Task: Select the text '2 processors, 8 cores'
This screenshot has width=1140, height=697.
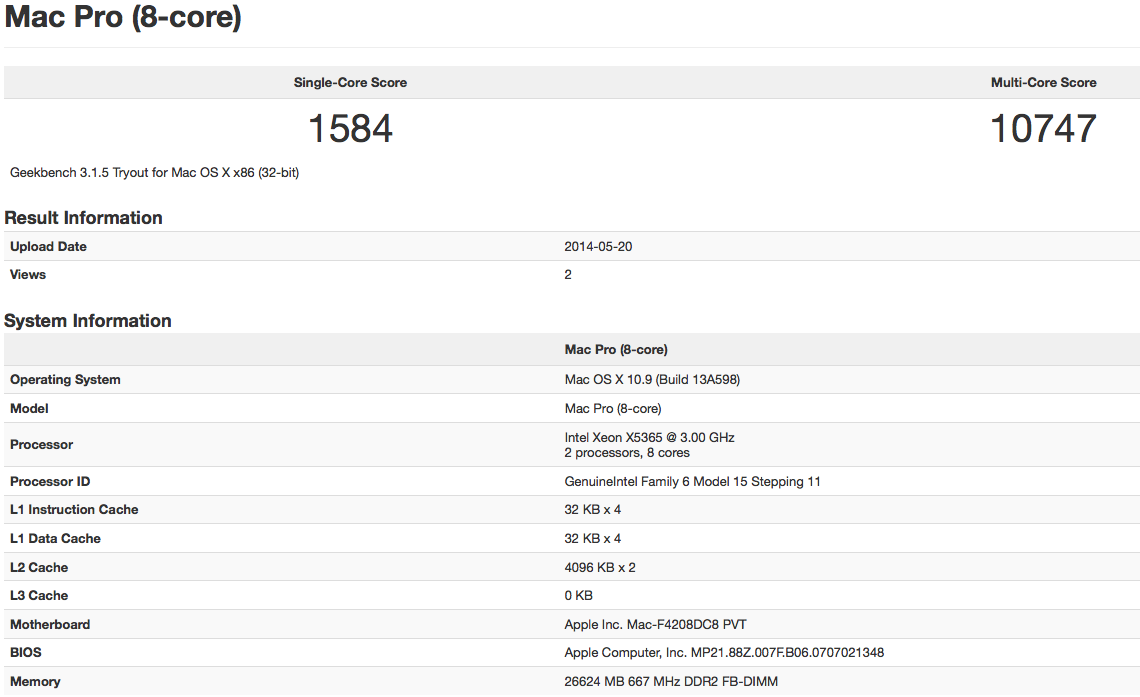Action: (627, 453)
